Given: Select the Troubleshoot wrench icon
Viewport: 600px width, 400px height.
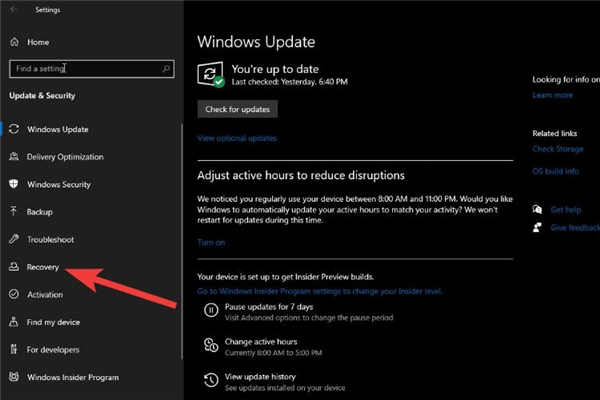Looking at the screenshot, I should tap(14, 240).
